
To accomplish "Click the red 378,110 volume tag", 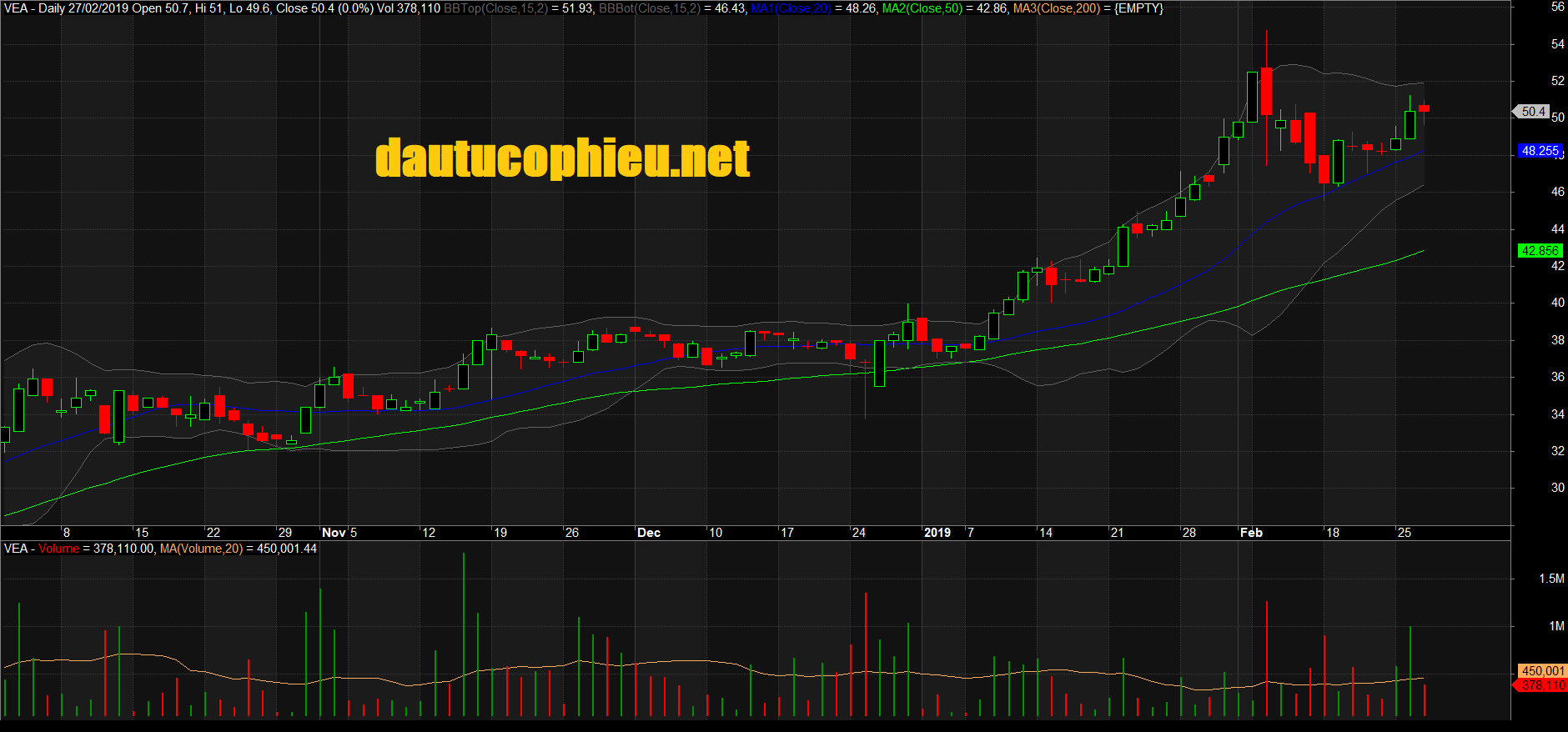I will coord(1542,685).
